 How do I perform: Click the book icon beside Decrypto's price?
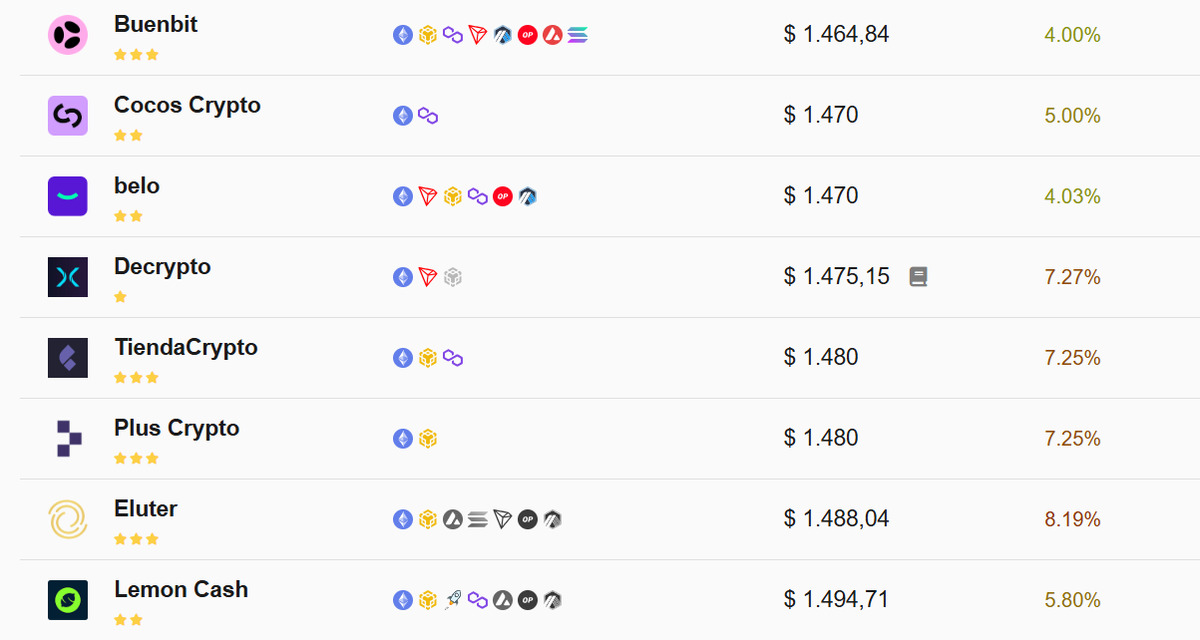click(x=918, y=277)
